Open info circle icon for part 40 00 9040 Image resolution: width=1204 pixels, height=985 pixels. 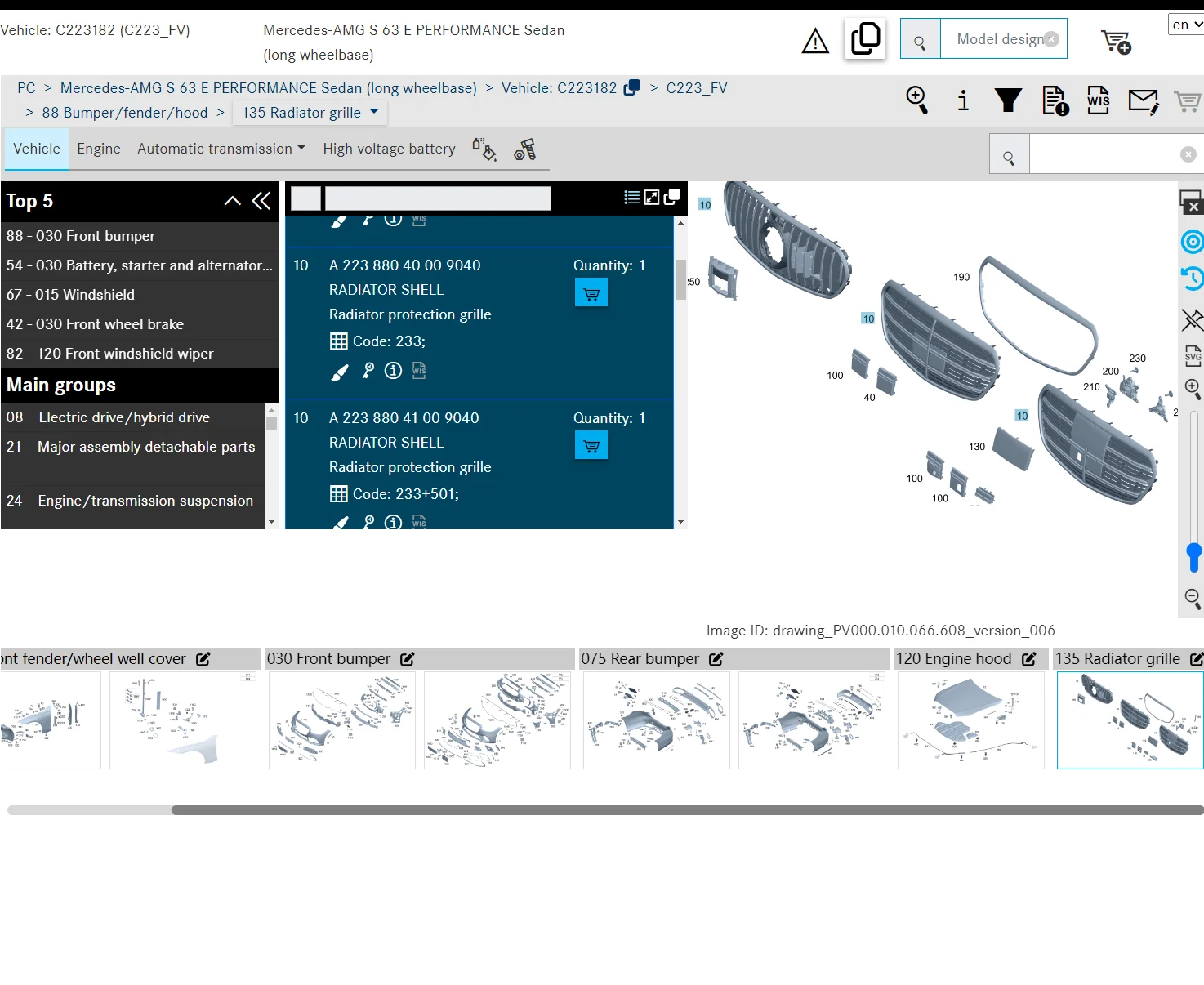pos(394,371)
